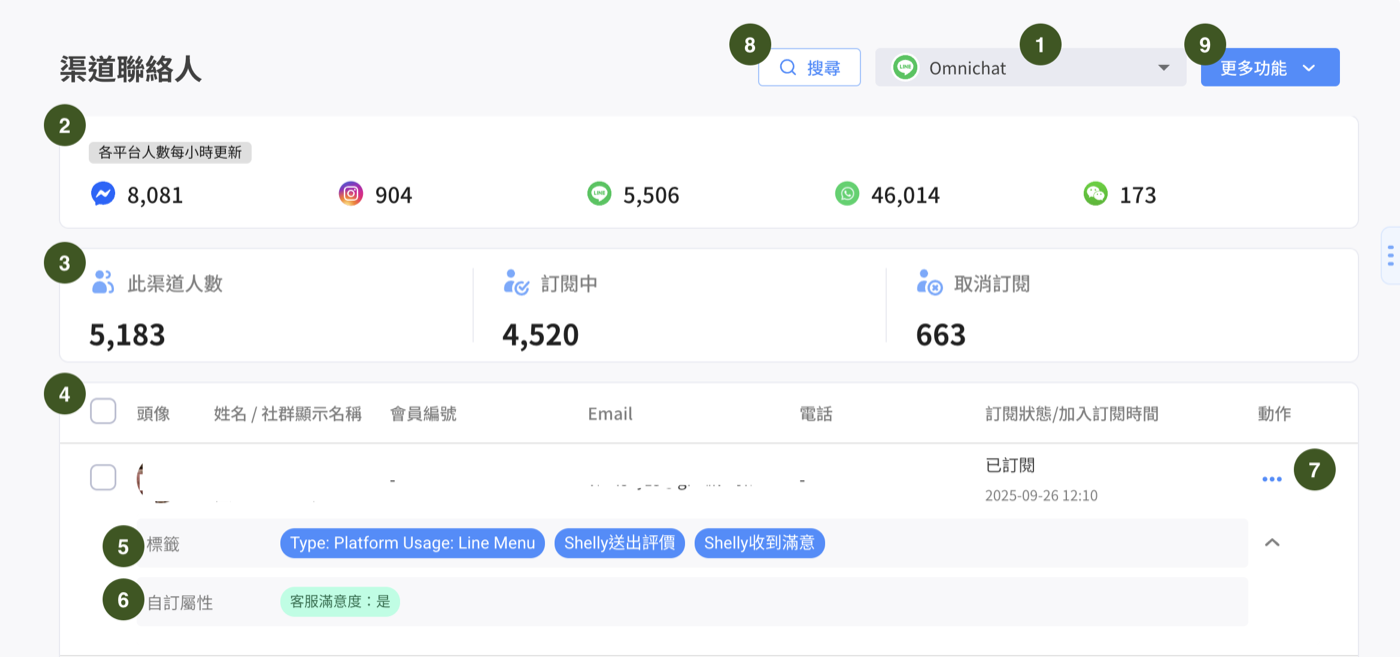
Task: Click the Shelly送出評價 tag
Action: click(x=620, y=543)
